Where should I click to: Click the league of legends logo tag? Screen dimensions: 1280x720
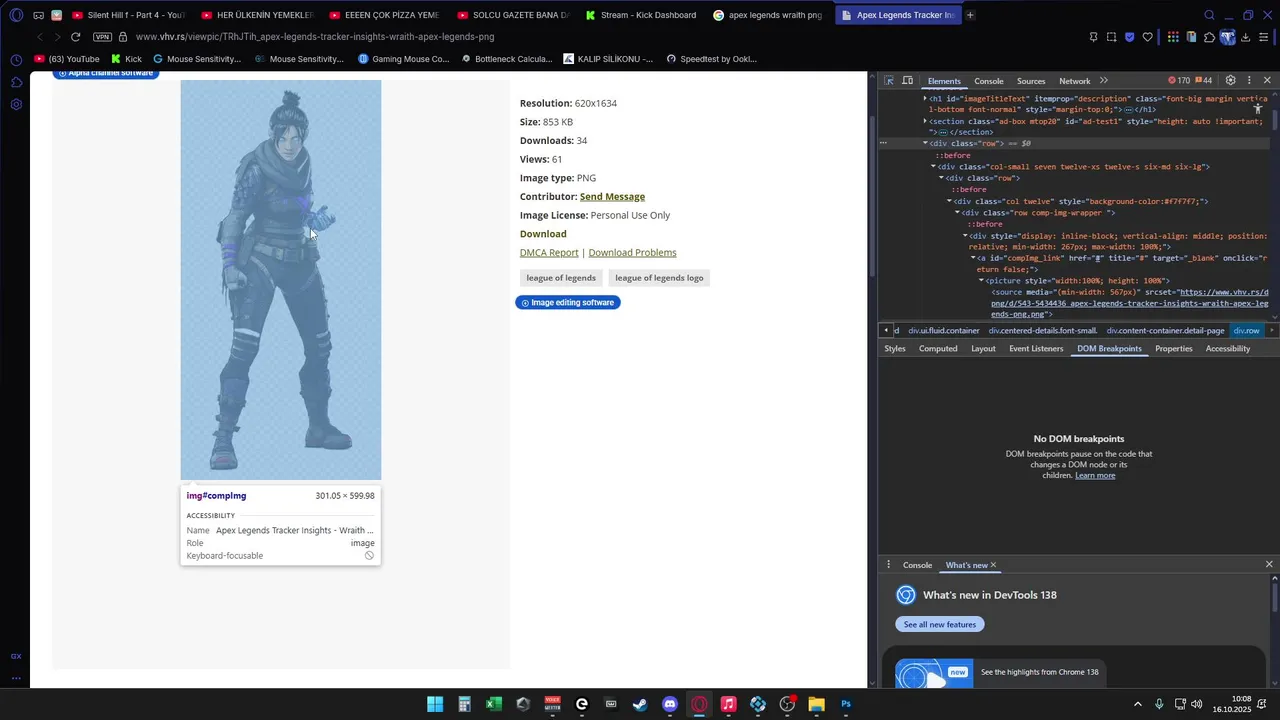tap(659, 278)
